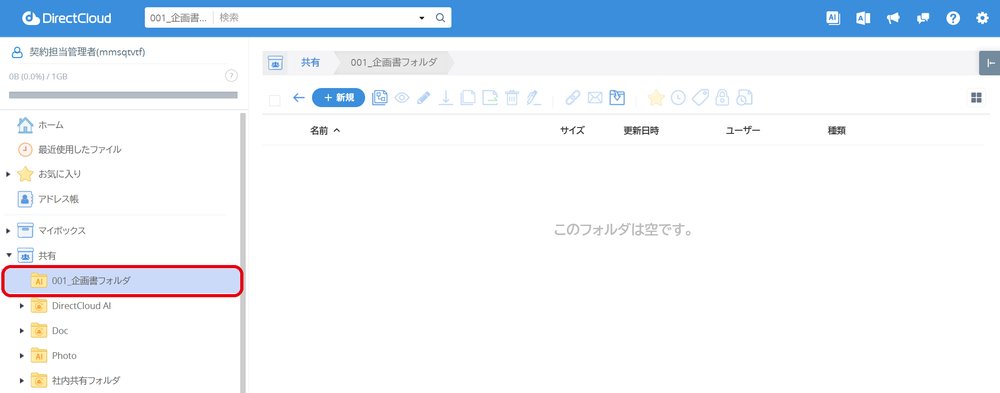Screen dimensions: 1000x393
Task: Expand the Doc folder arrow
Action: [22, 330]
